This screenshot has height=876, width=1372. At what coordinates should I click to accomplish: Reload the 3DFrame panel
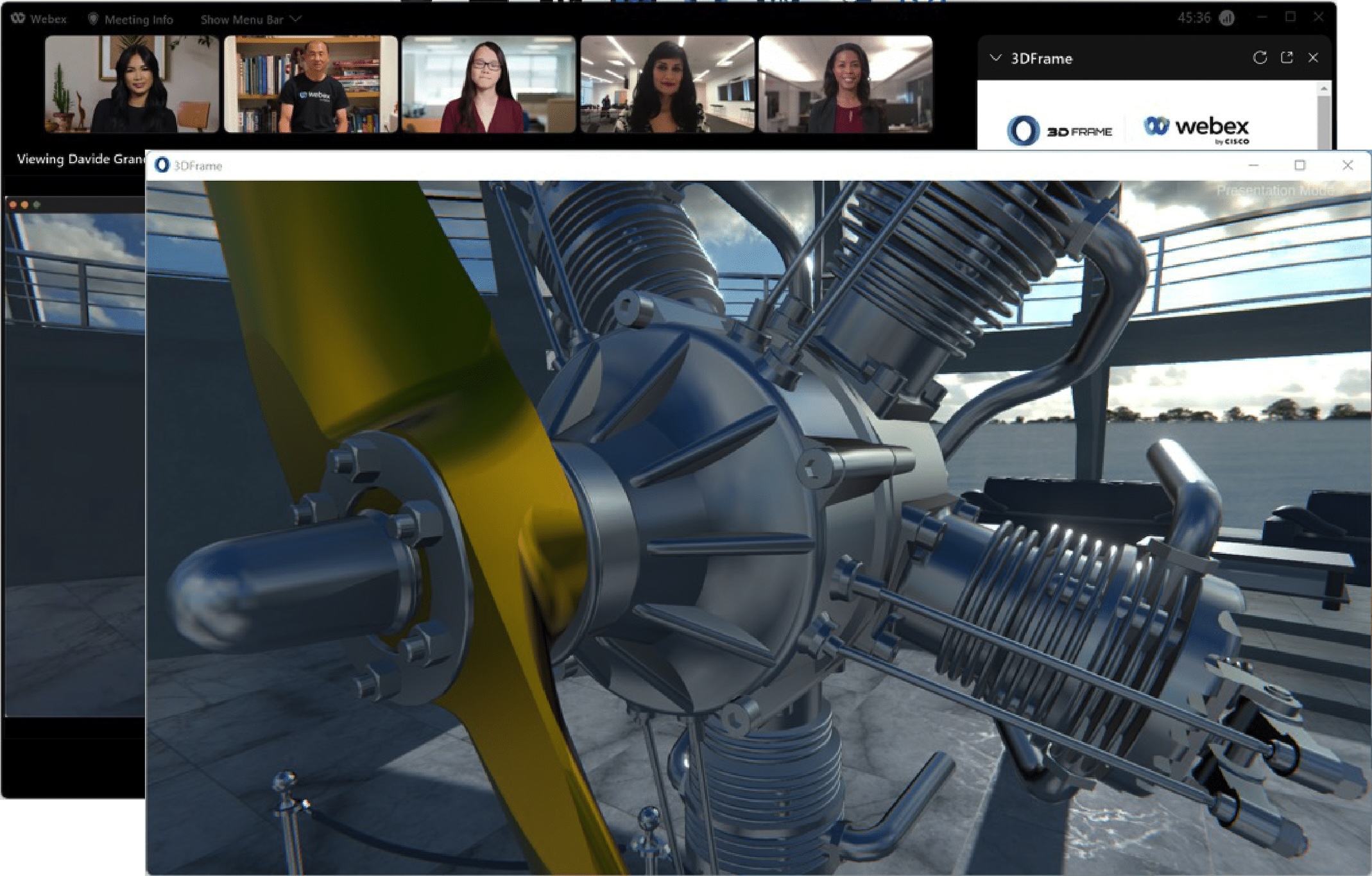(1259, 58)
